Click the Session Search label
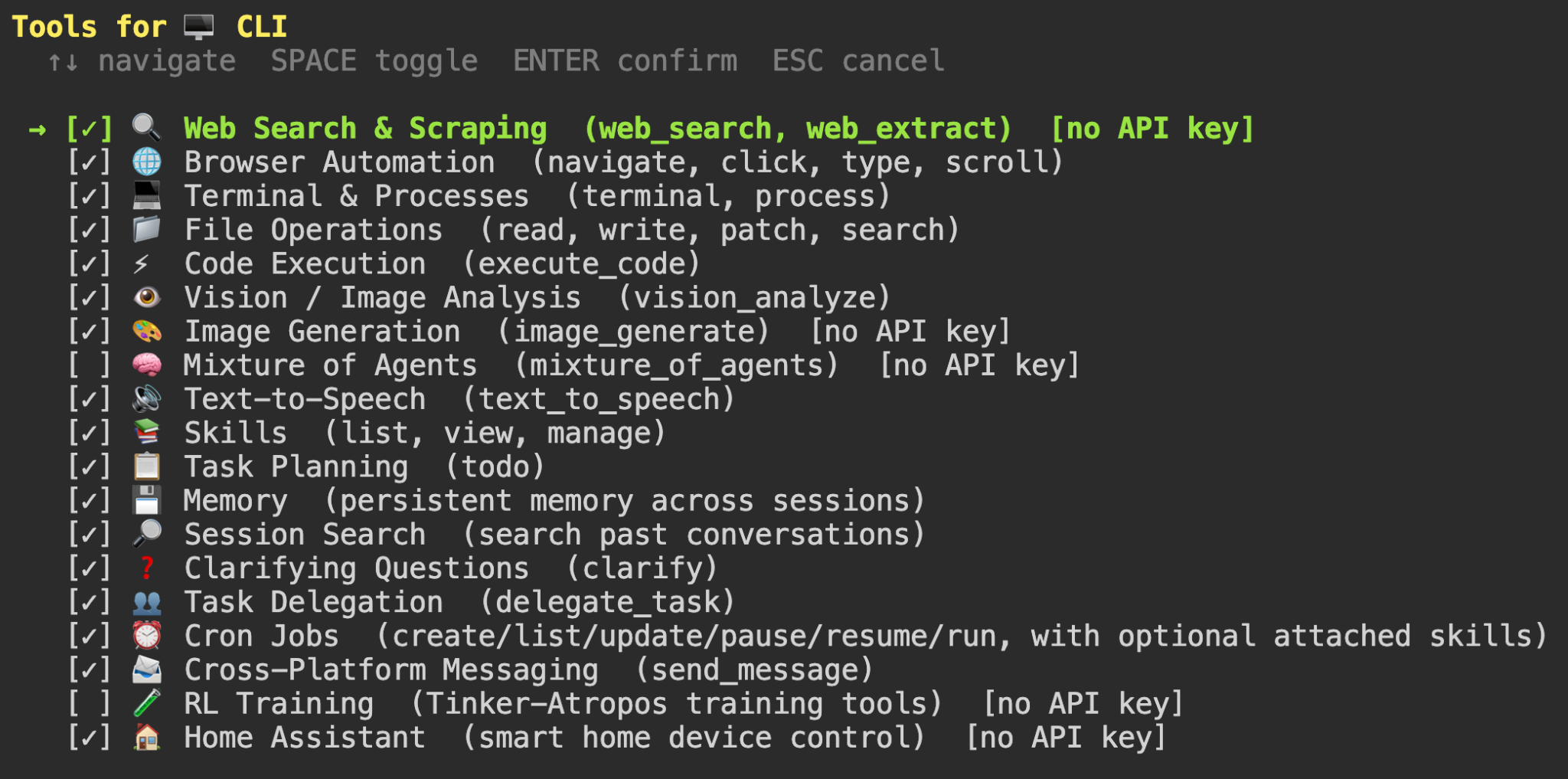 click(304, 534)
